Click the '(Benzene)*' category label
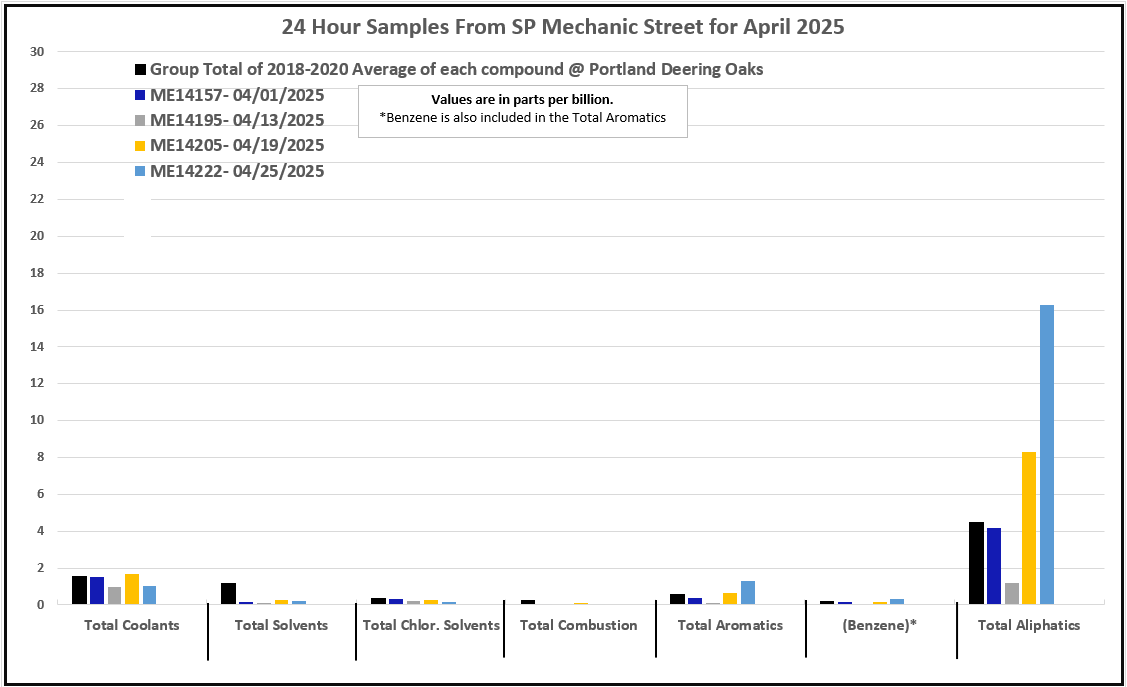The image size is (1127, 687). pos(880,626)
